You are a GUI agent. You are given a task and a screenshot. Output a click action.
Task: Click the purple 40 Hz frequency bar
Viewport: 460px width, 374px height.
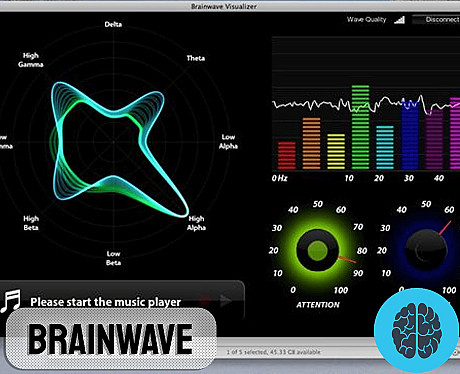(434, 139)
